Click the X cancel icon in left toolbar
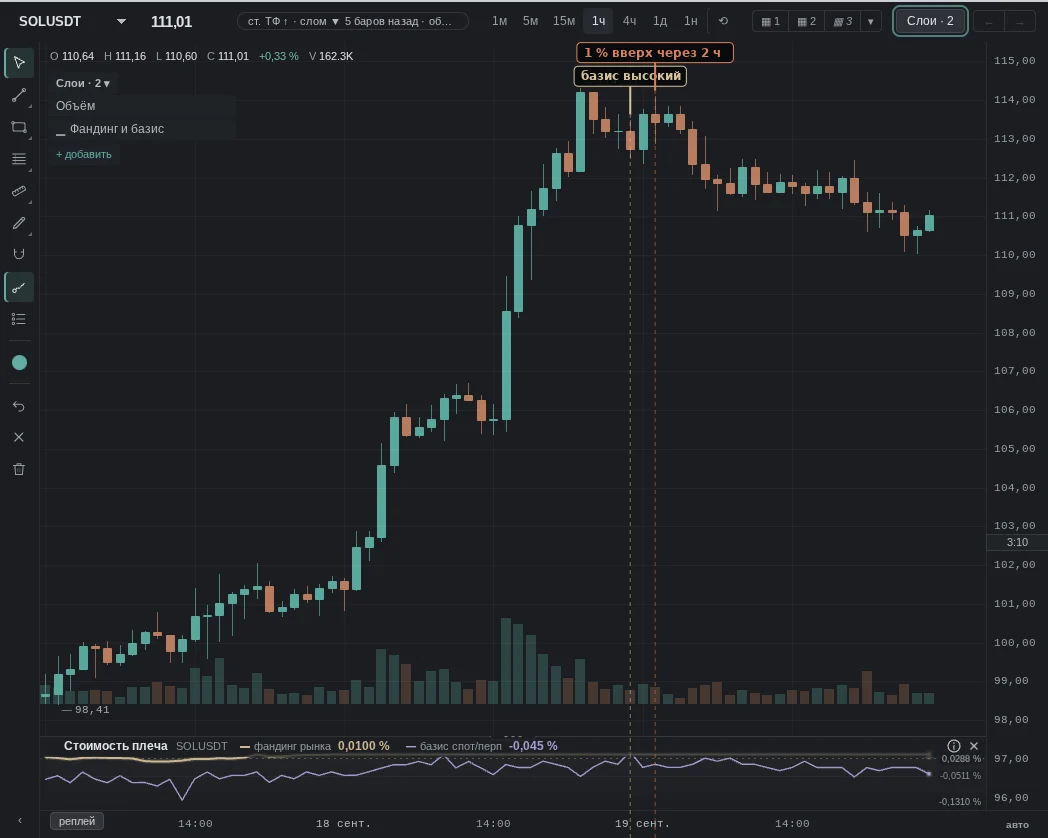The height and width of the screenshot is (838, 1048). [x=19, y=437]
